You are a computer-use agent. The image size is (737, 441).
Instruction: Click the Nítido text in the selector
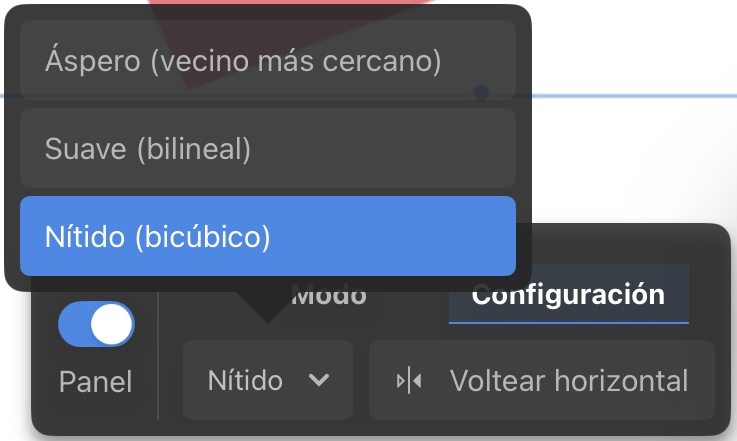(x=245, y=380)
